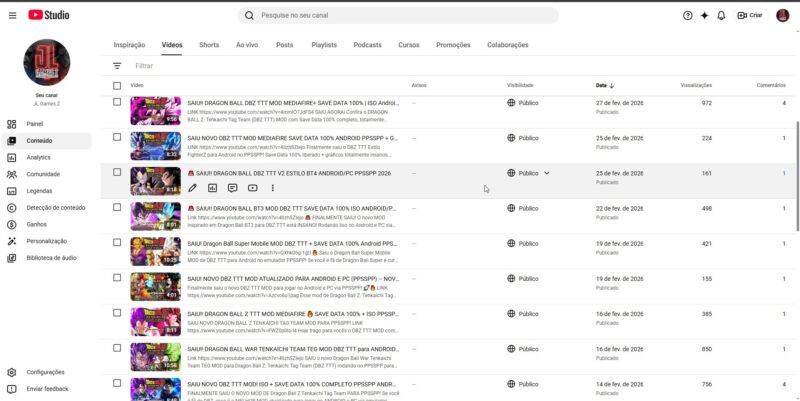Open Enviar feedback in the sidebar
Image resolution: width=800 pixels, height=401 pixels.
46,389
